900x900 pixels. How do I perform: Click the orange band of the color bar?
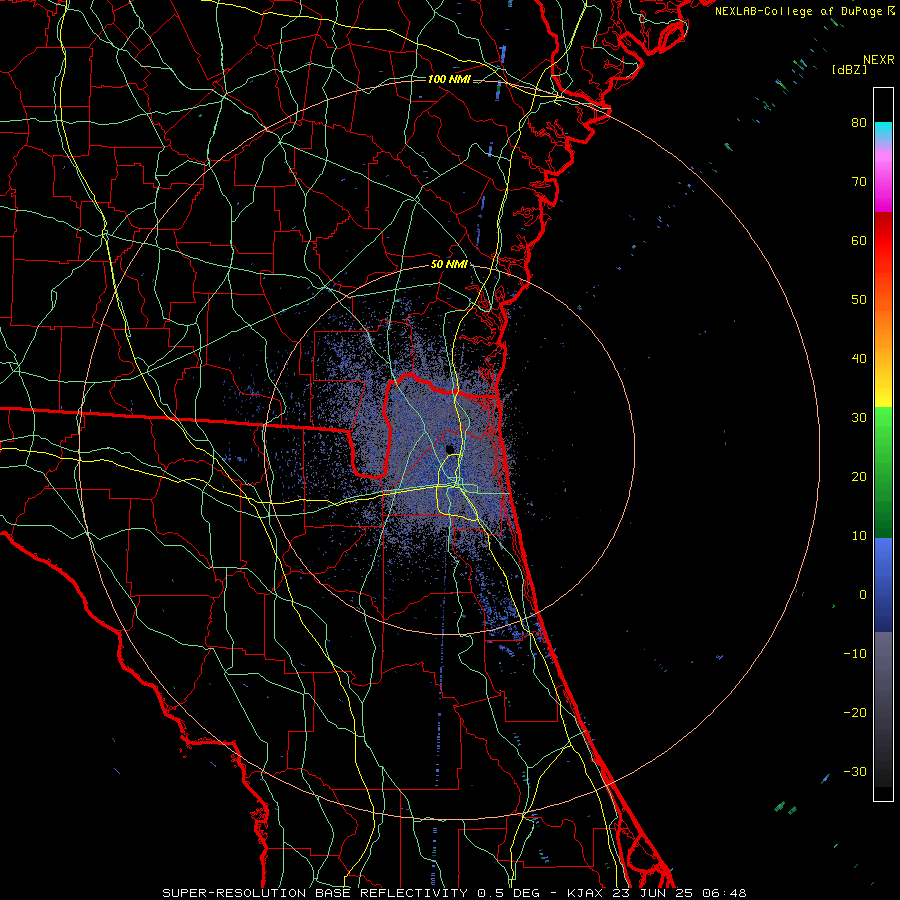[883, 321]
